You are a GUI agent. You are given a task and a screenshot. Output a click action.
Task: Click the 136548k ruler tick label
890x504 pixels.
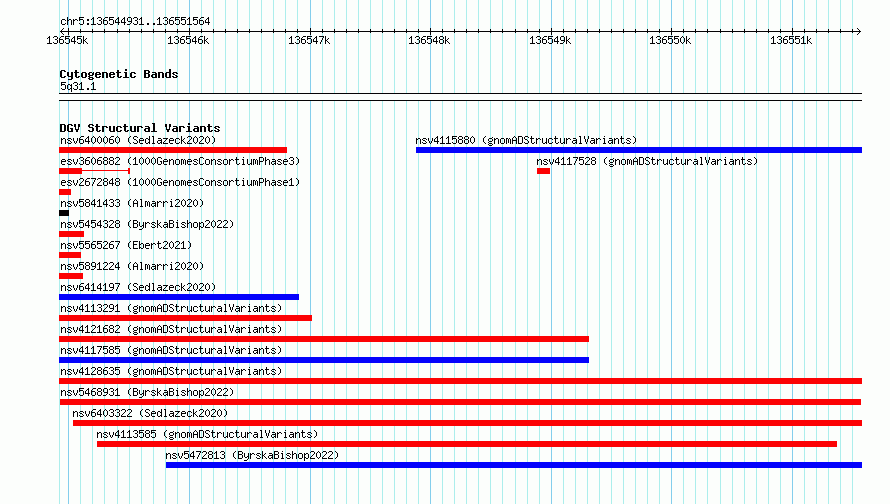click(429, 40)
